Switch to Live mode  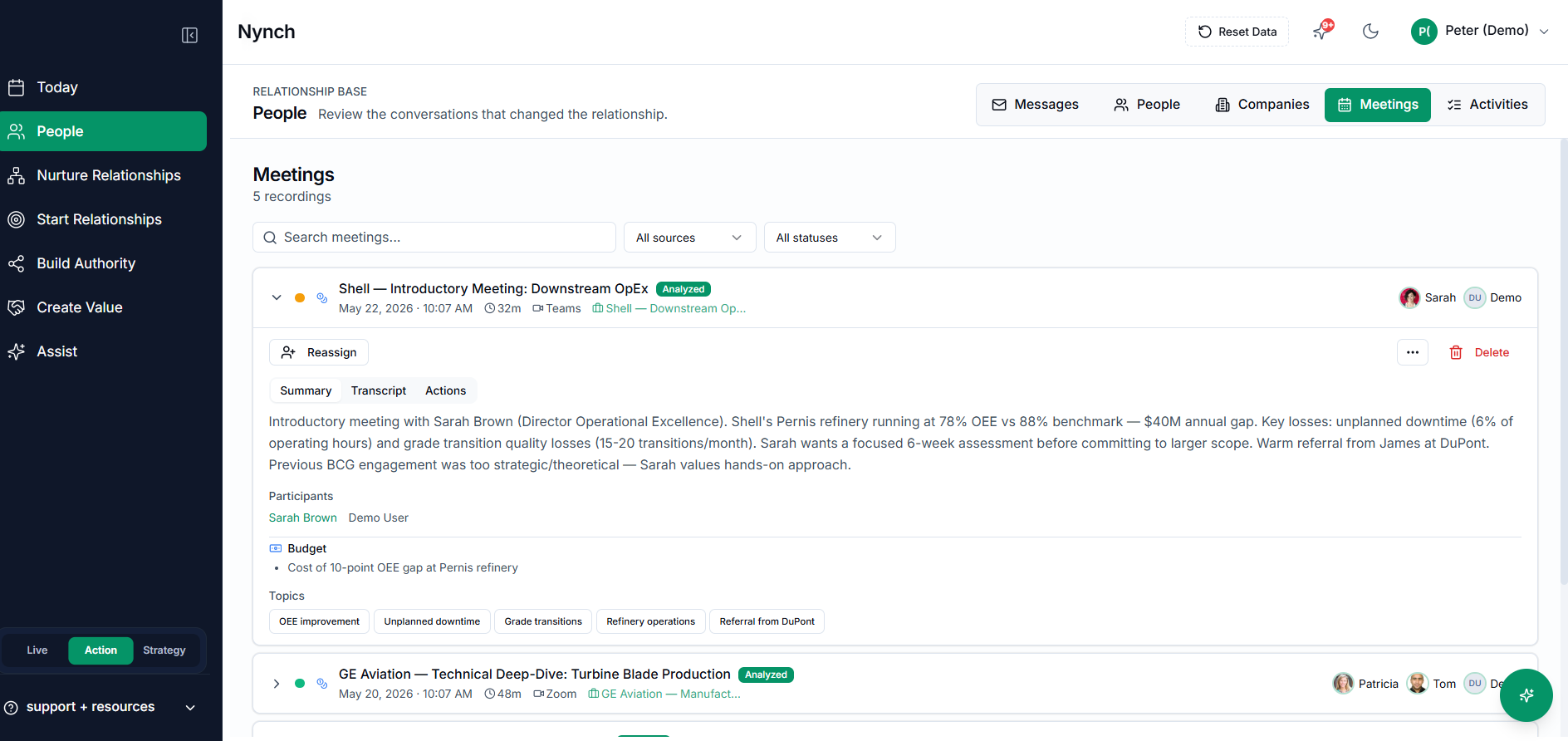tap(37, 650)
